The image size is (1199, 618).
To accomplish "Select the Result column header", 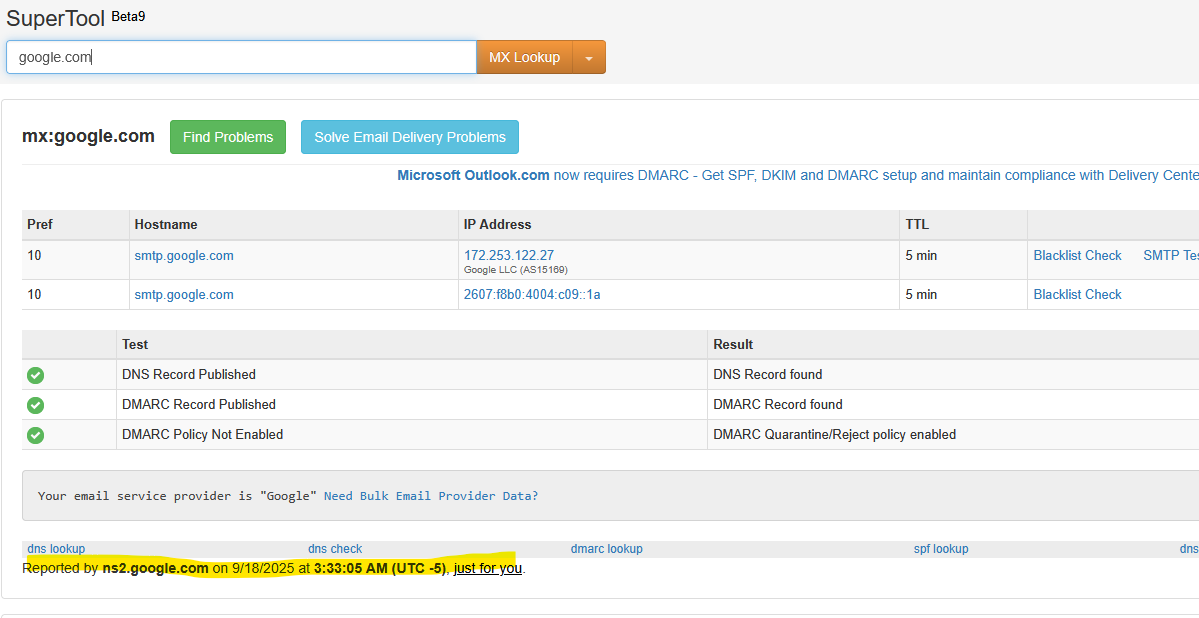I will 733,345.
